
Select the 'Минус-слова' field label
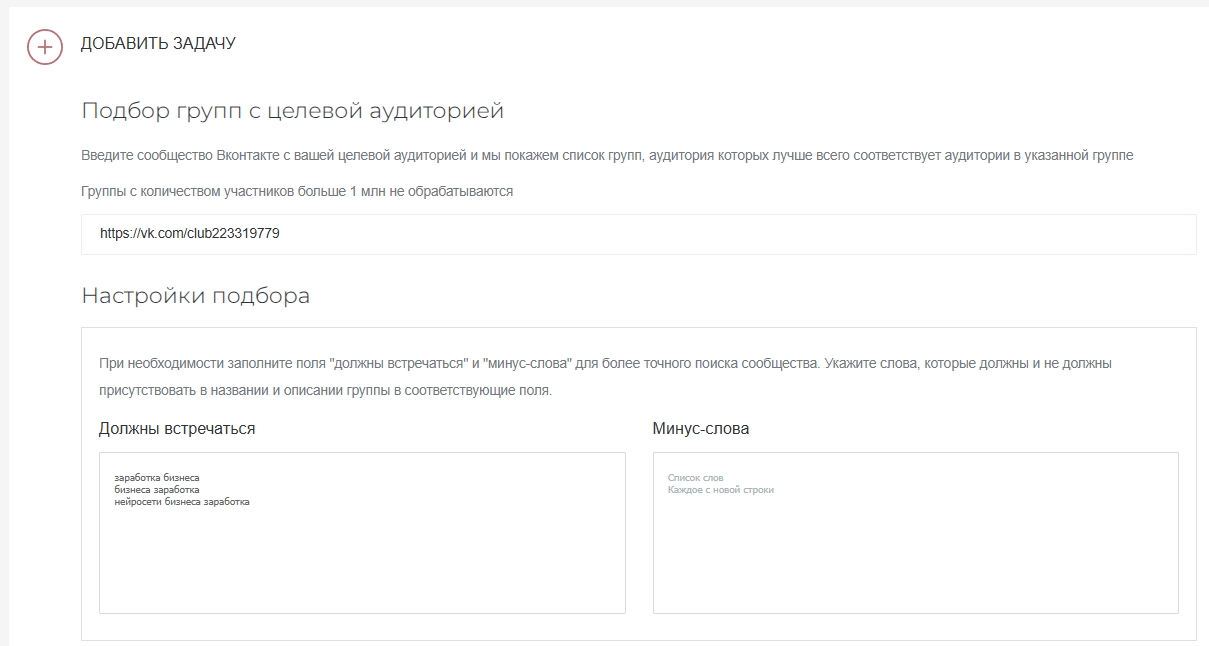(x=700, y=429)
